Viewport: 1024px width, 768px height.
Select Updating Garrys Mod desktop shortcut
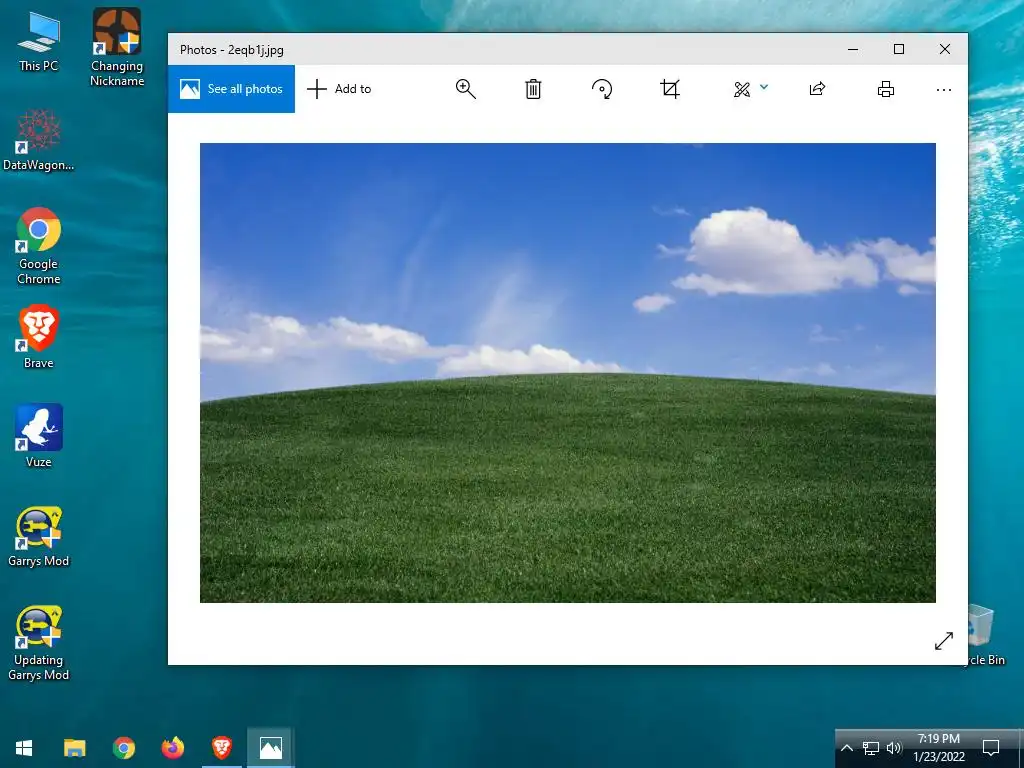pos(39,643)
